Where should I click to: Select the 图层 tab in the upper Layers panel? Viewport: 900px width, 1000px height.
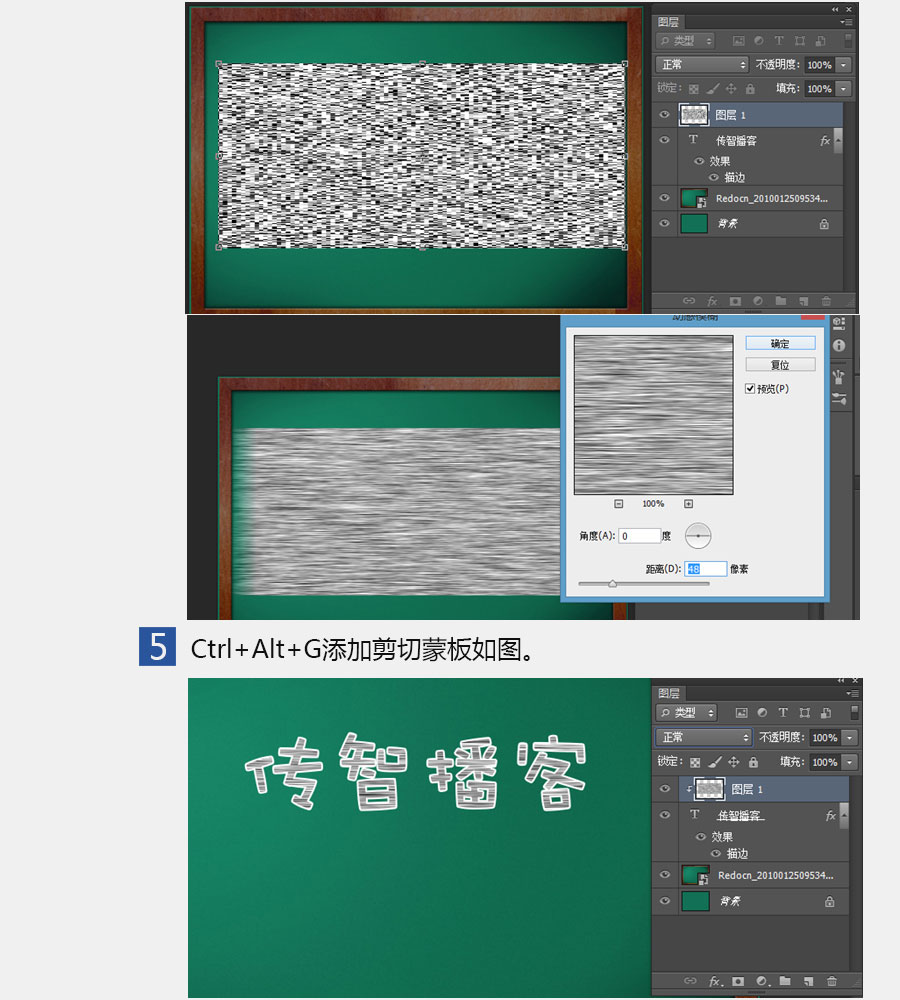pyautogui.click(x=668, y=22)
